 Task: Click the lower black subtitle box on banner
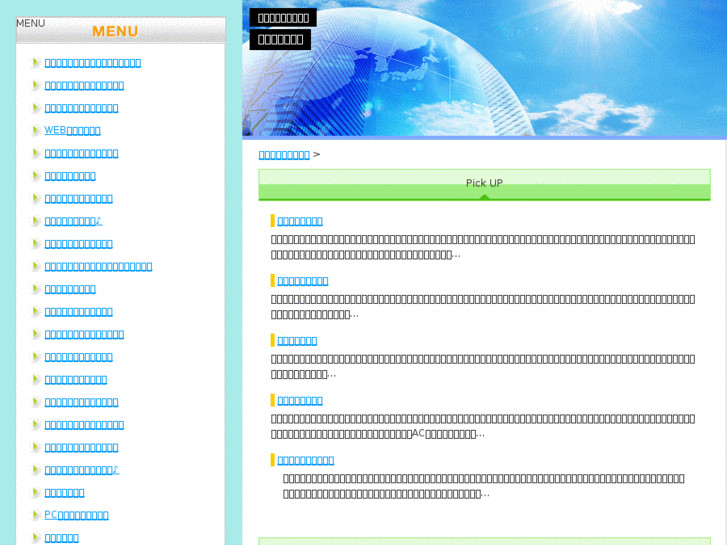[281, 39]
